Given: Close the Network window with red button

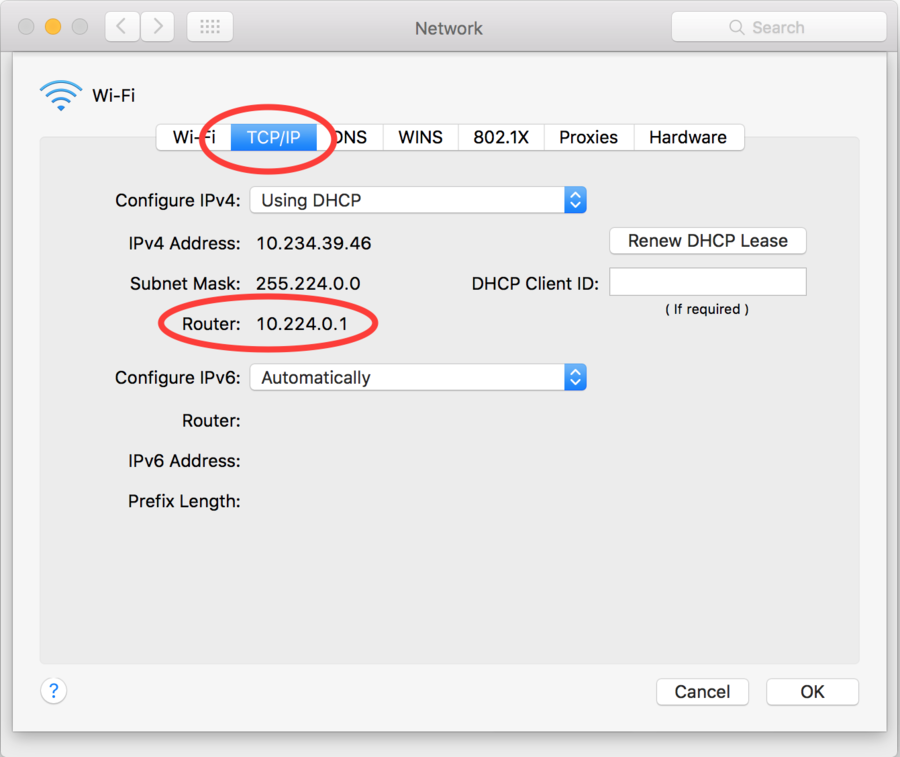Looking at the screenshot, I should (27, 27).
